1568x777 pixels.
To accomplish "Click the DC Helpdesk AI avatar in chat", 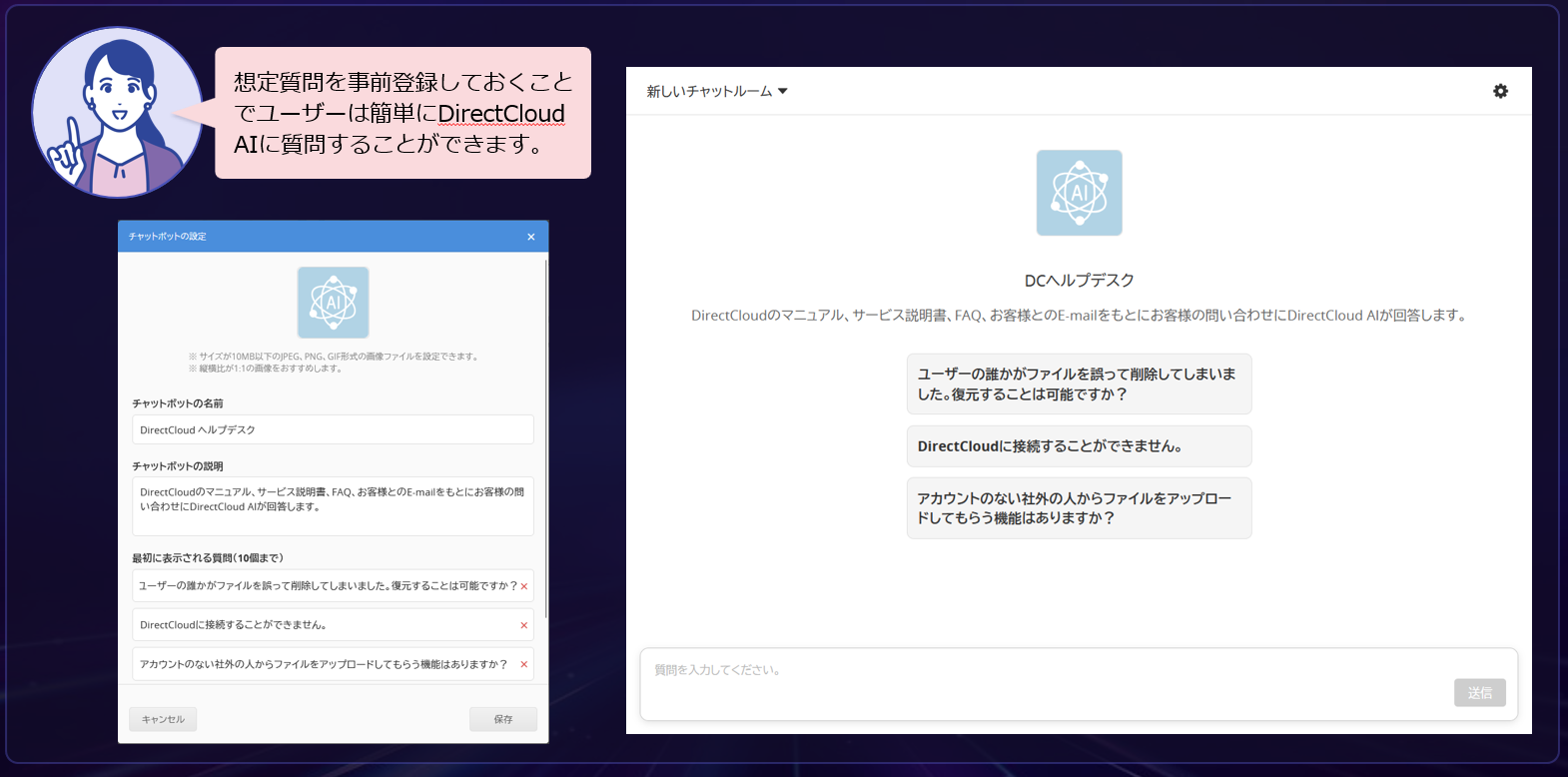I will 1079,193.
